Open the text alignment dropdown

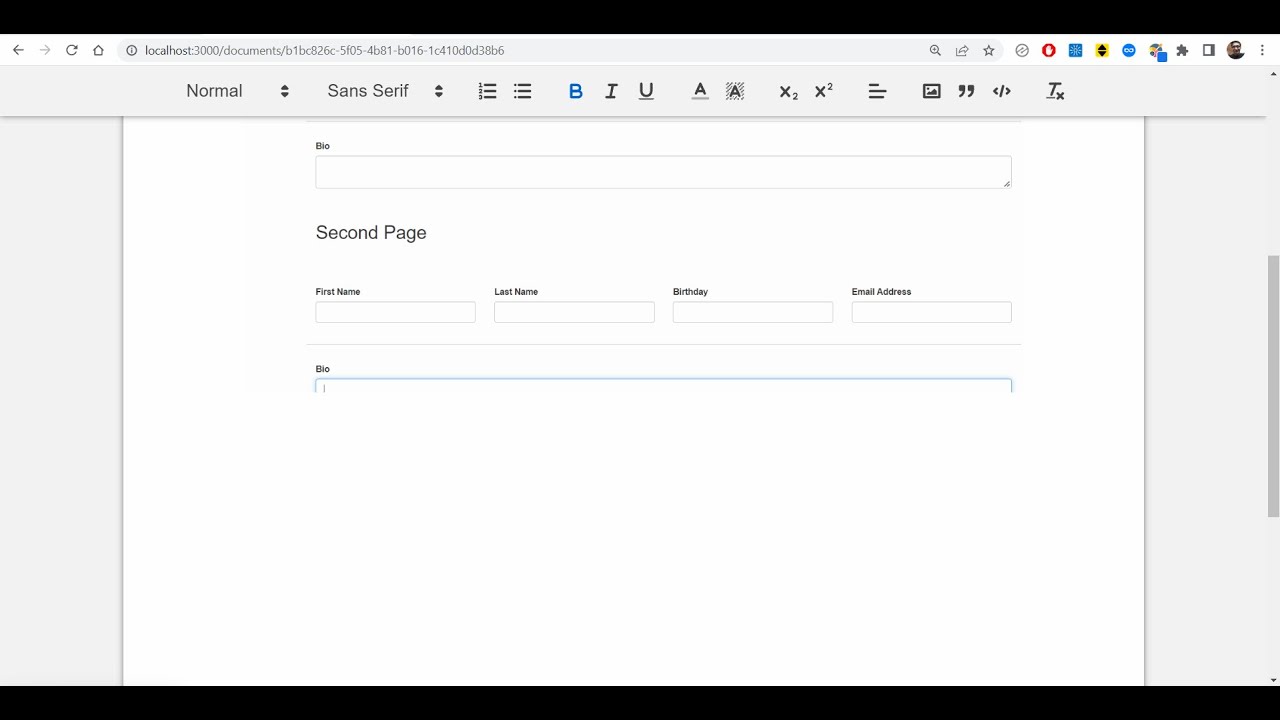point(877,91)
